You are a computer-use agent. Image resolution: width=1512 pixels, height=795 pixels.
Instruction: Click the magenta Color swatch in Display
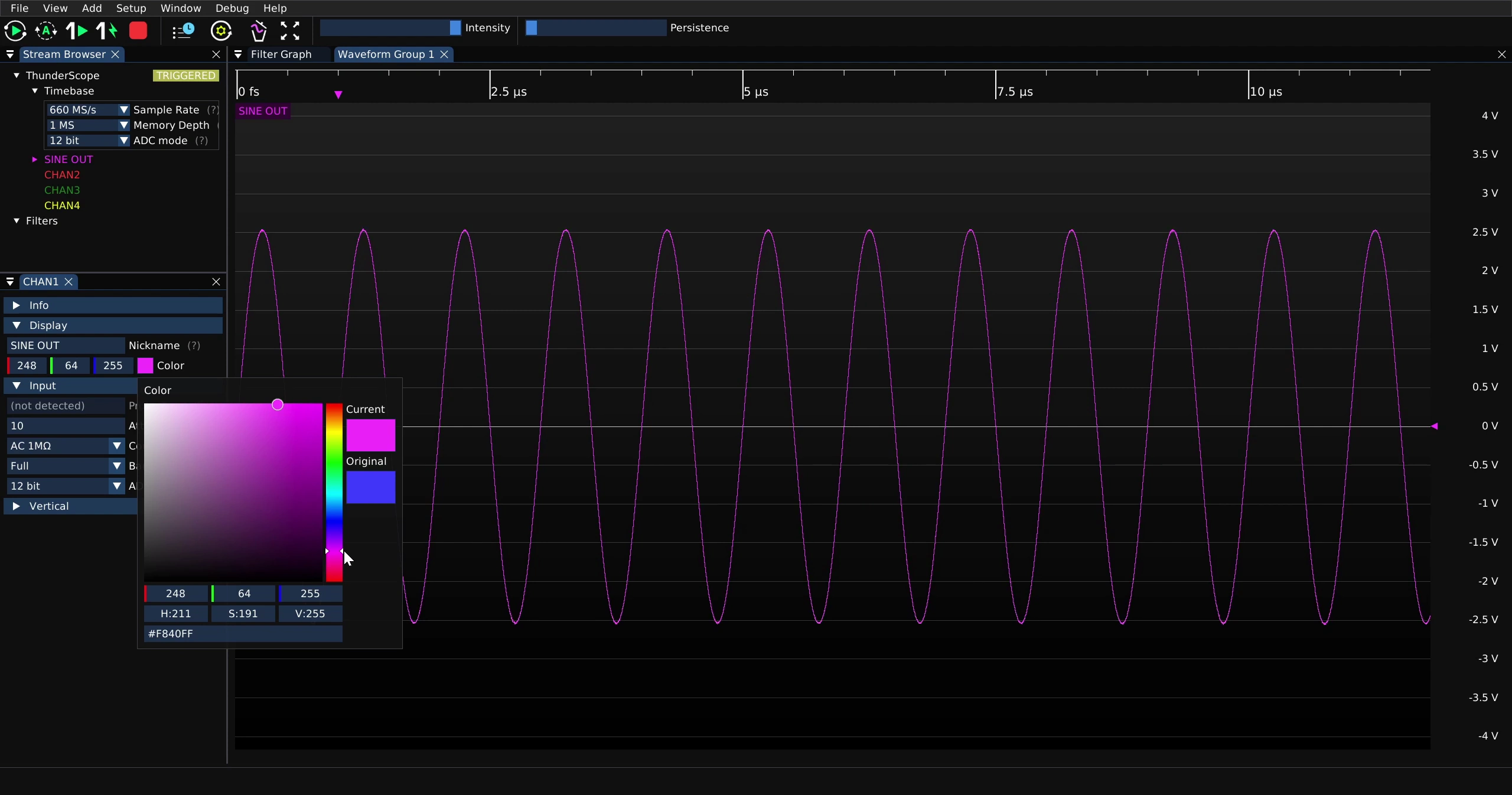pos(145,366)
